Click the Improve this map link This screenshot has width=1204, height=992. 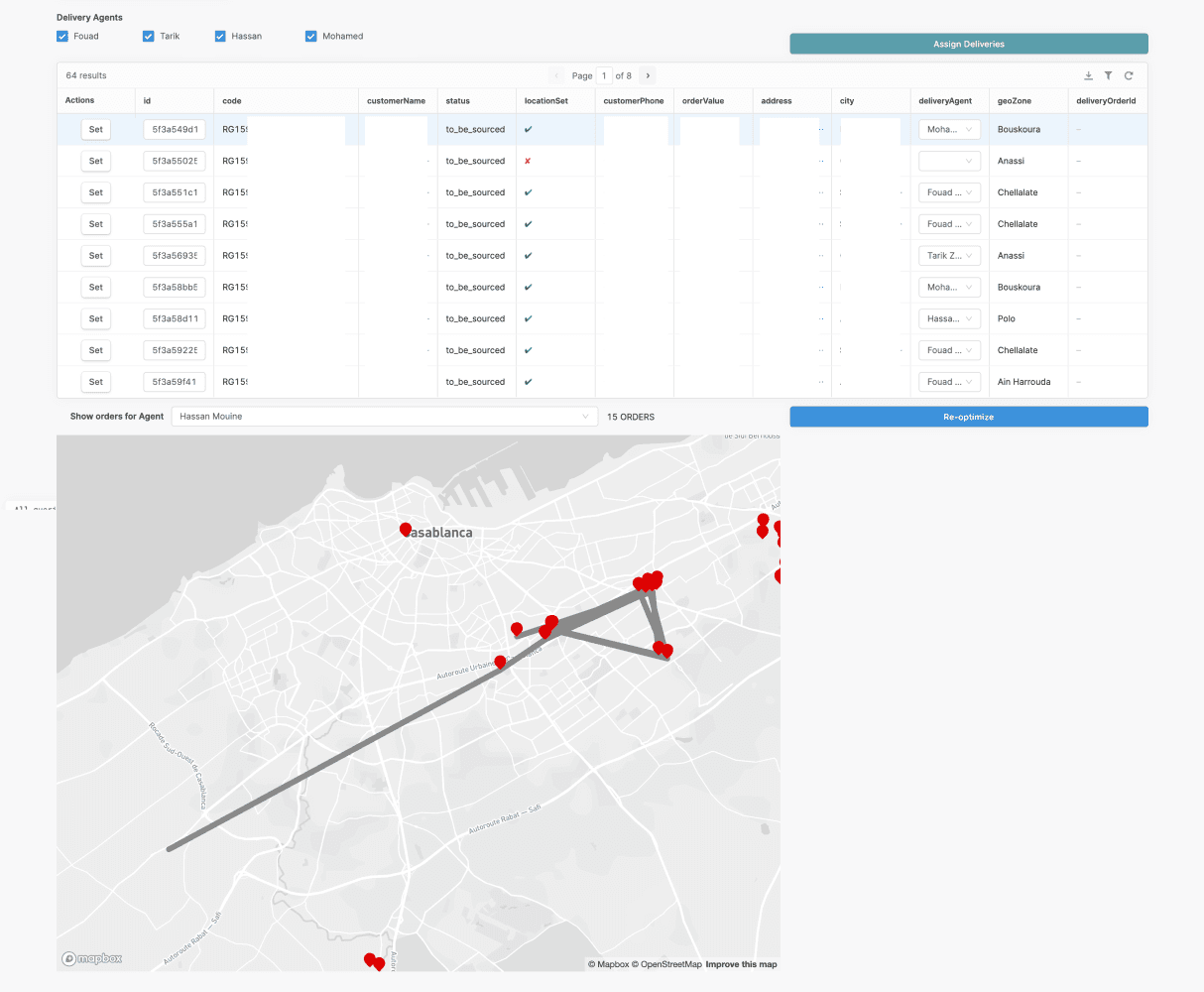tap(742, 964)
